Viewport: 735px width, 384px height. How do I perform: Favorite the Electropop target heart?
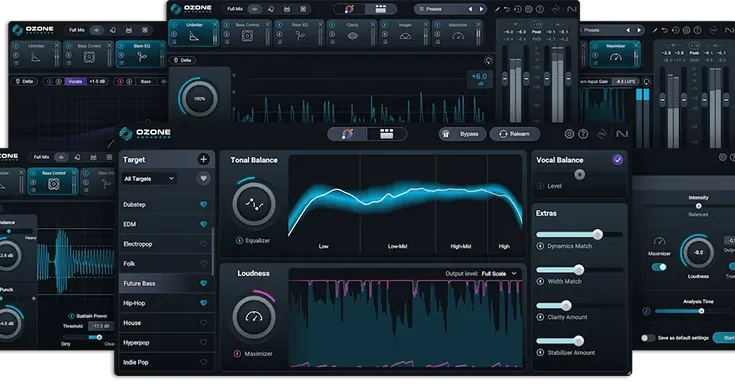tap(203, 244)
